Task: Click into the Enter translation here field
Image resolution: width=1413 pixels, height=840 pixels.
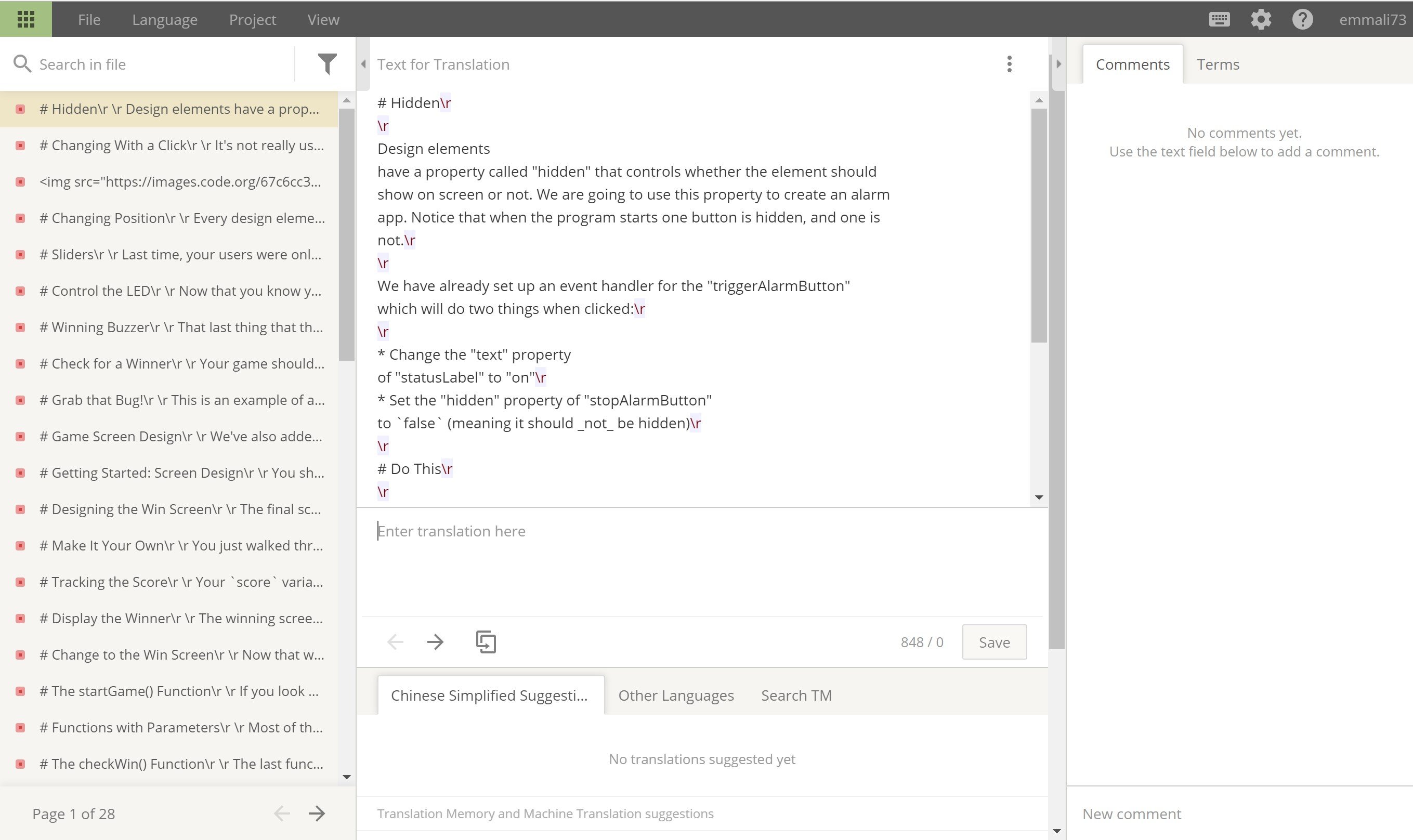Action: click(702, 562)
